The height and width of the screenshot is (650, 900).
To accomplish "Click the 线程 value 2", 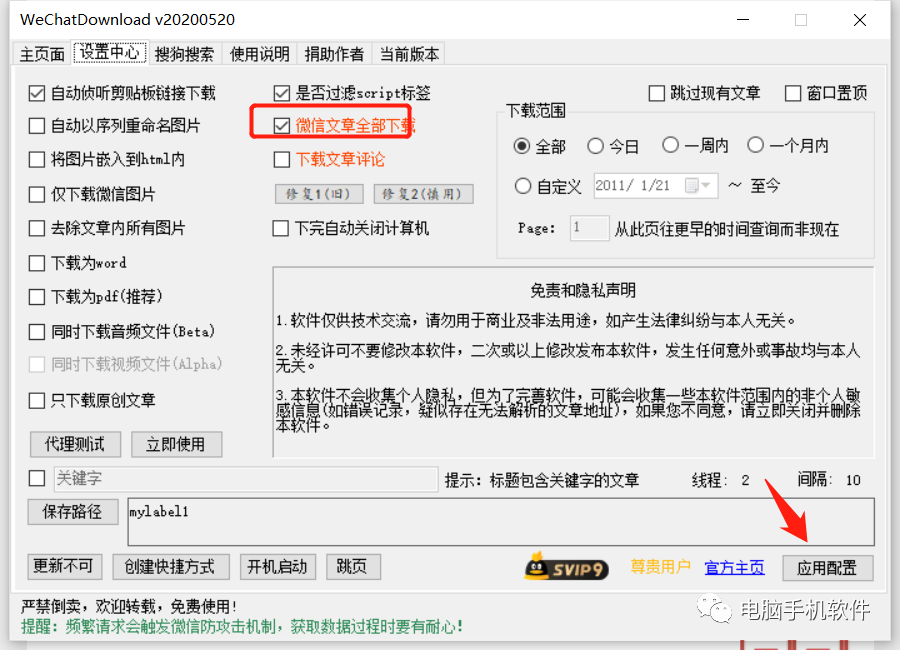I will coord(745,480).
